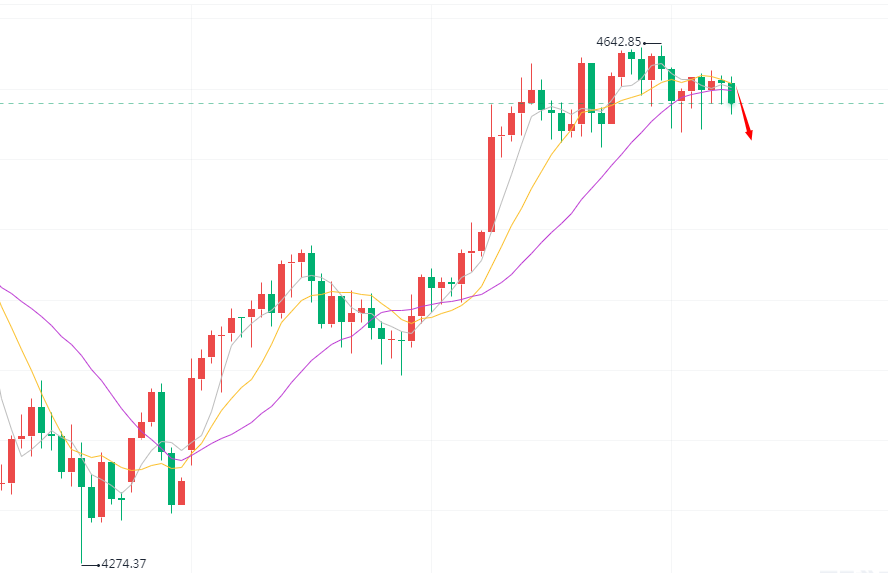Click the leader line next to 4642.85
This screenshot has width=888, height=573.
654,43
